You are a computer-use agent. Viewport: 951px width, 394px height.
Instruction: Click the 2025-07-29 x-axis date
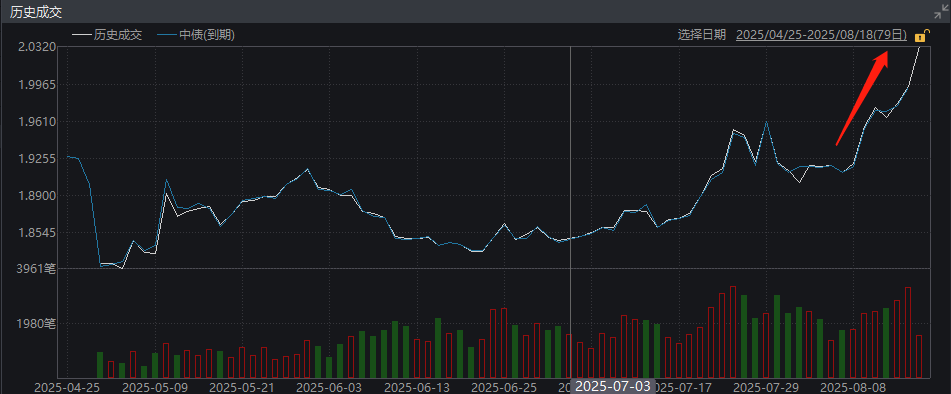(x=766, y=387)
